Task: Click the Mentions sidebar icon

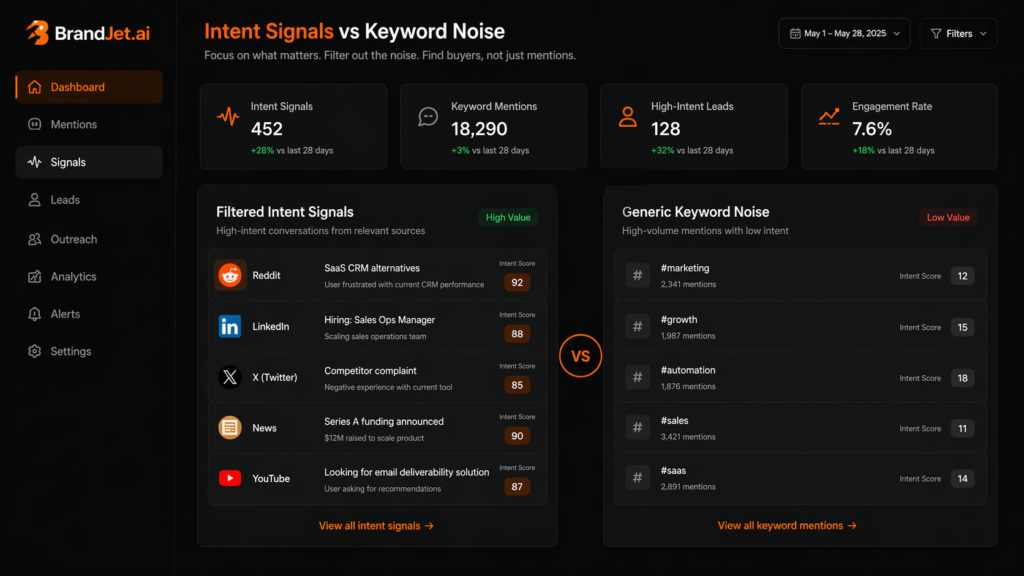Action: pos(35,124)
